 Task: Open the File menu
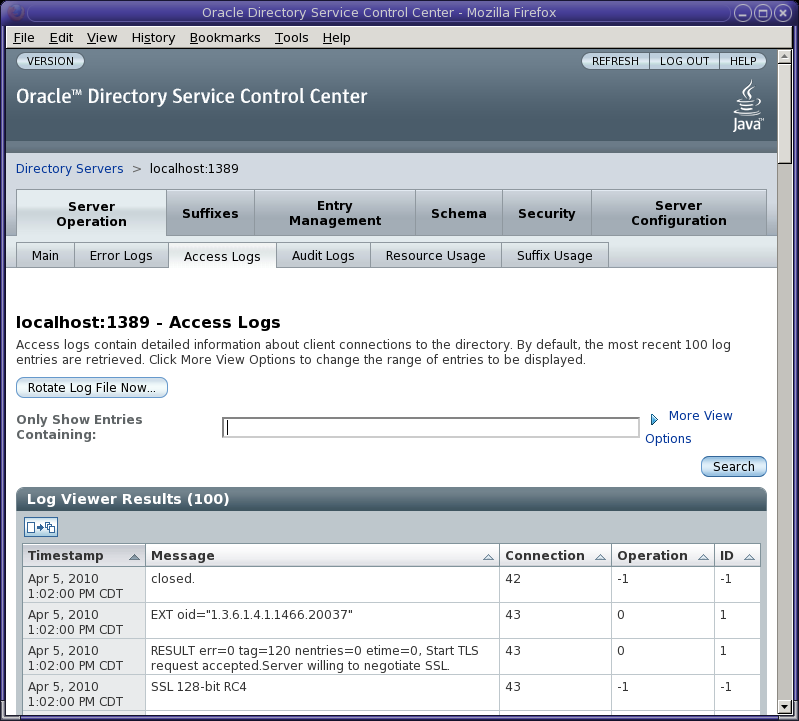(24, 38)
